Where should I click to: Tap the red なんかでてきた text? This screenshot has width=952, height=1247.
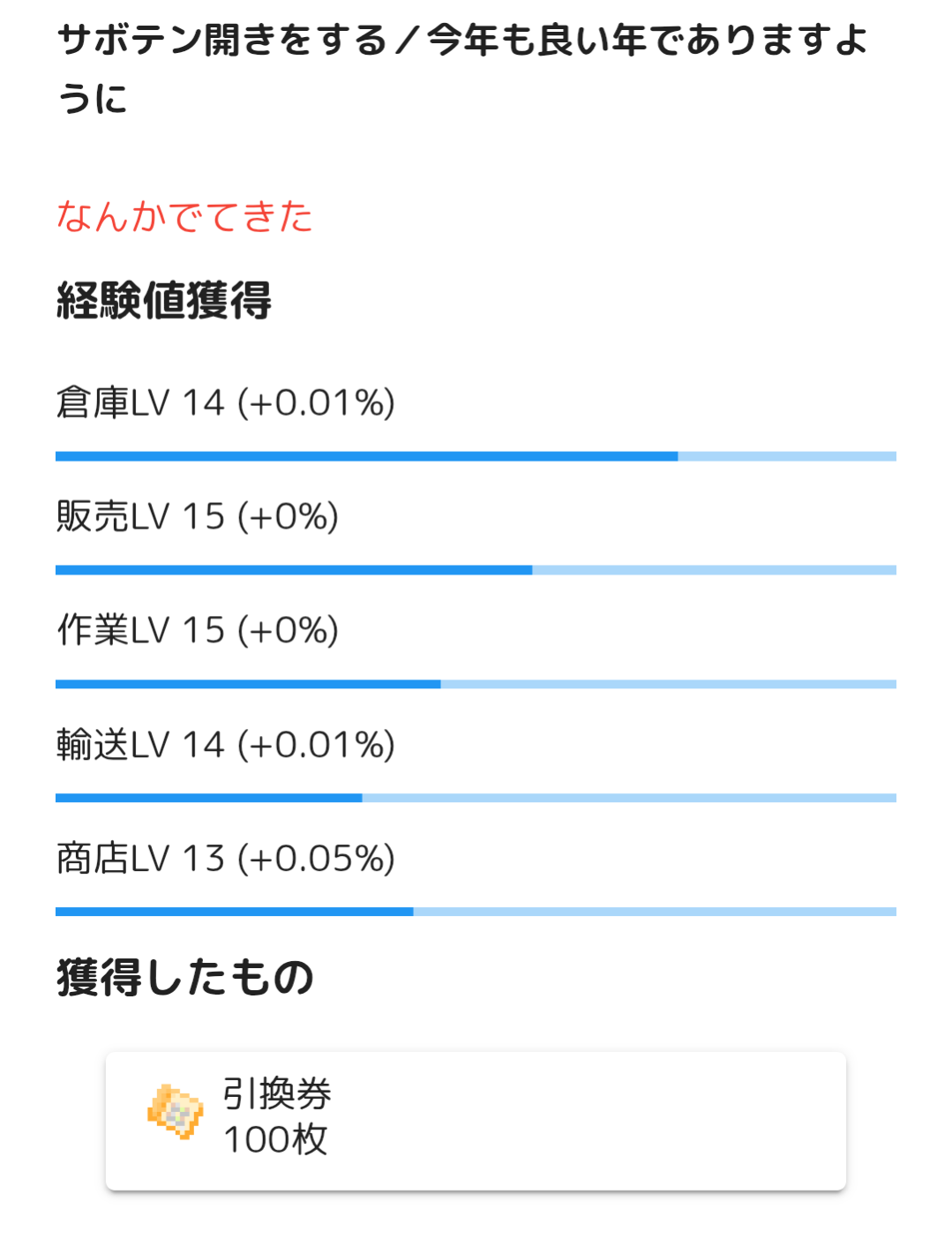184,217
